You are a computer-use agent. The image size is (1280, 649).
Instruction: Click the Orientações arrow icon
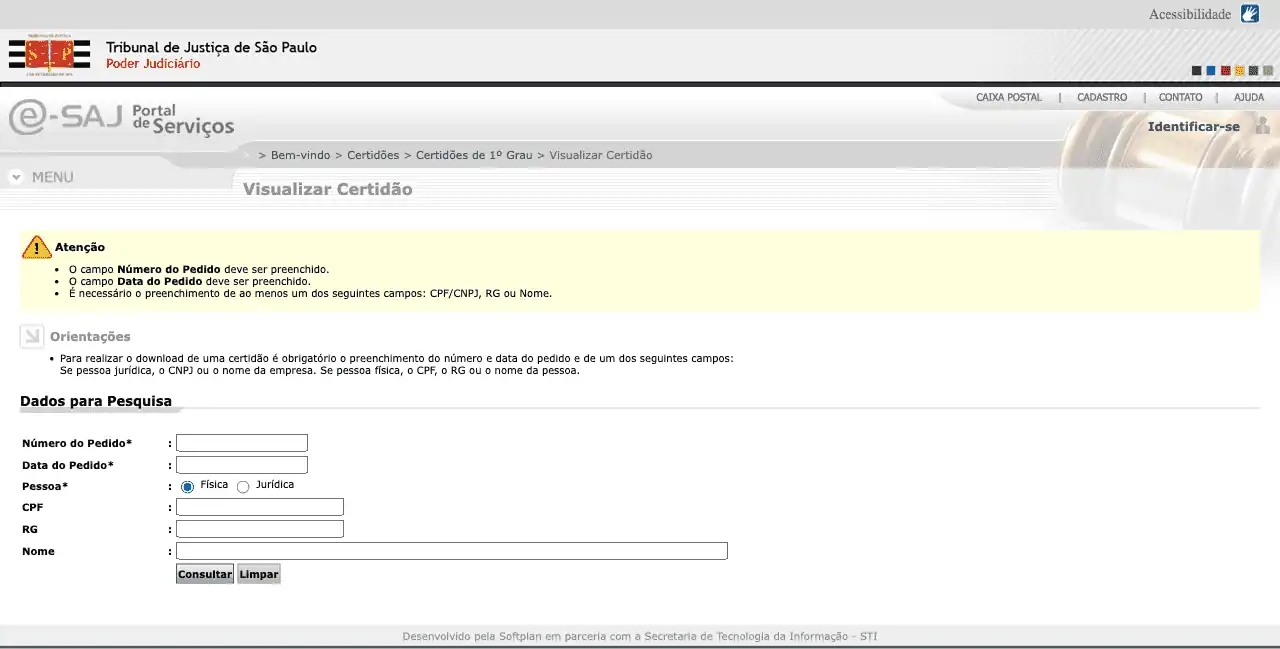tap(32, 337)
